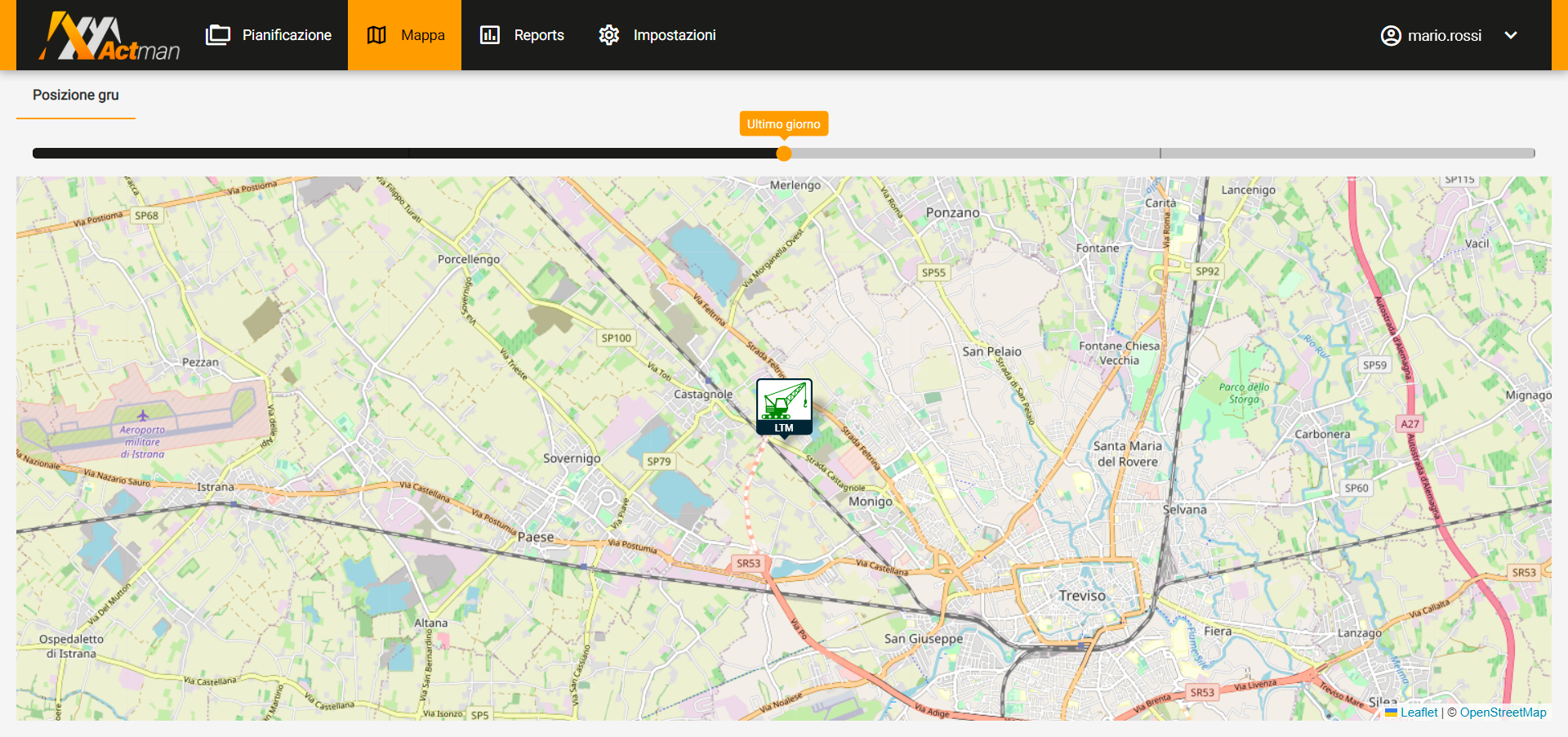The height and width of the screenshot is (737, 1568).
Task: Click the Merlengo label on map
Action: click(795, 185)
